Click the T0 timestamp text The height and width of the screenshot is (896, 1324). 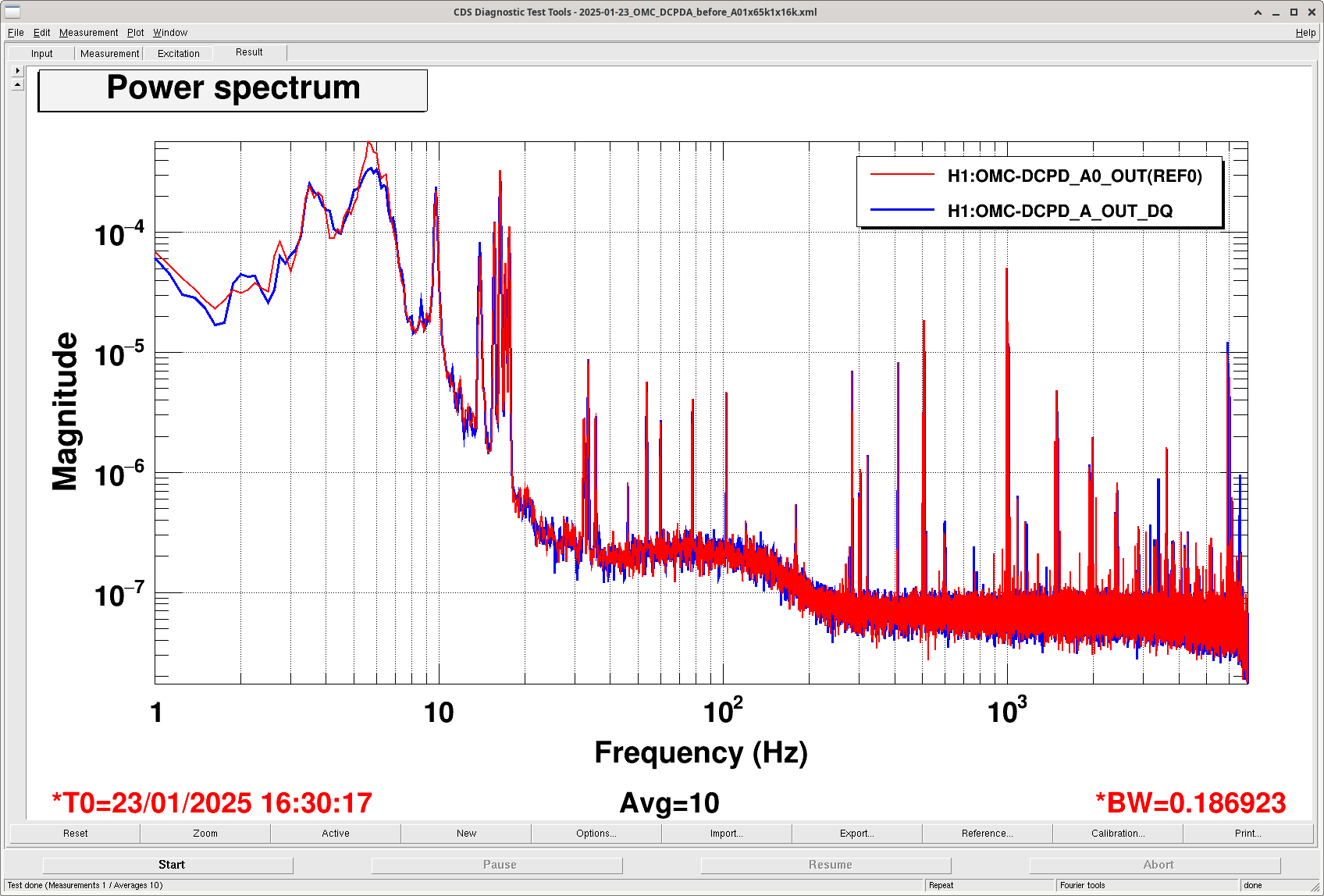tap(212, 803)
